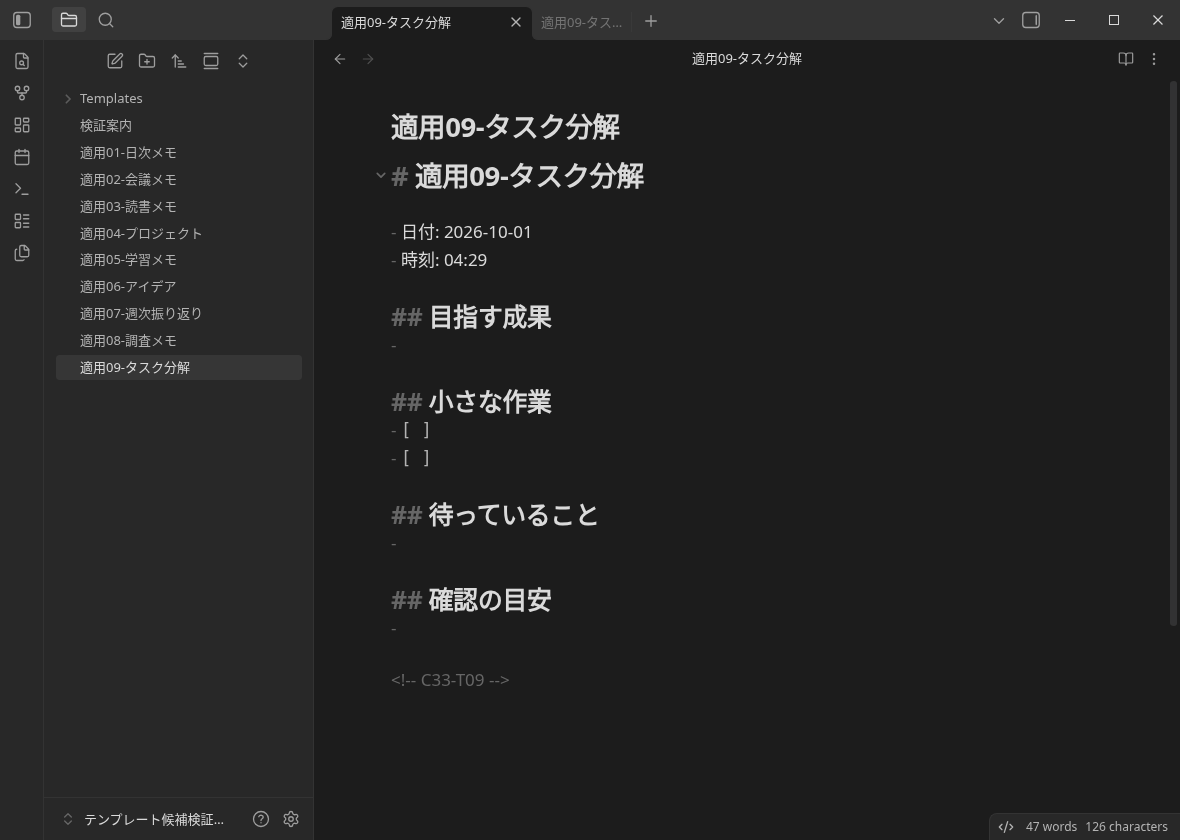
Task: Click the 時刻: 04:29 line
Action: [439, 260]
